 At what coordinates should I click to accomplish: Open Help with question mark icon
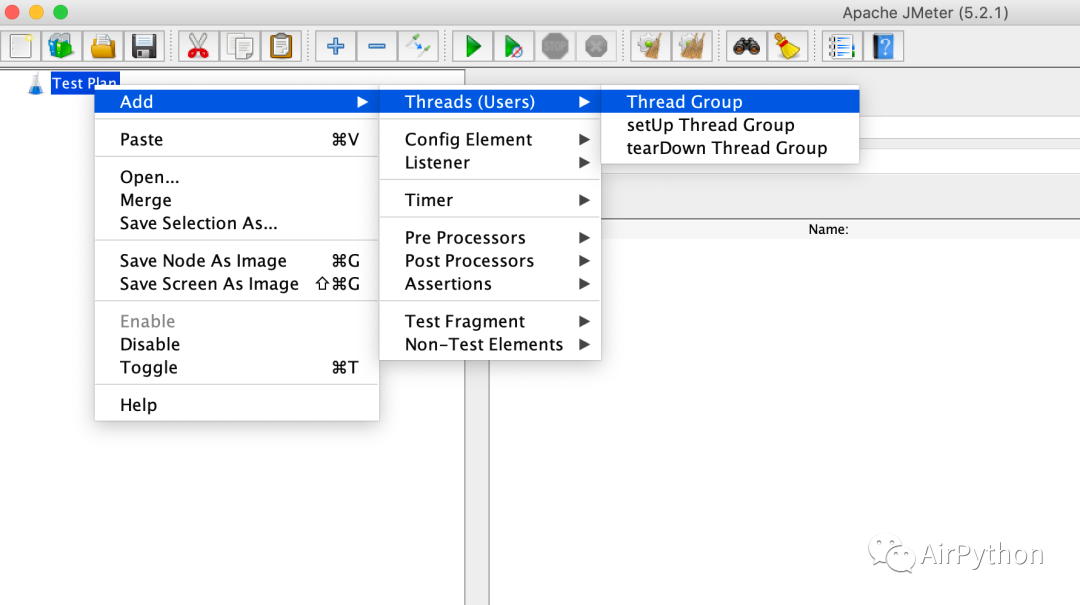(884, 46)
